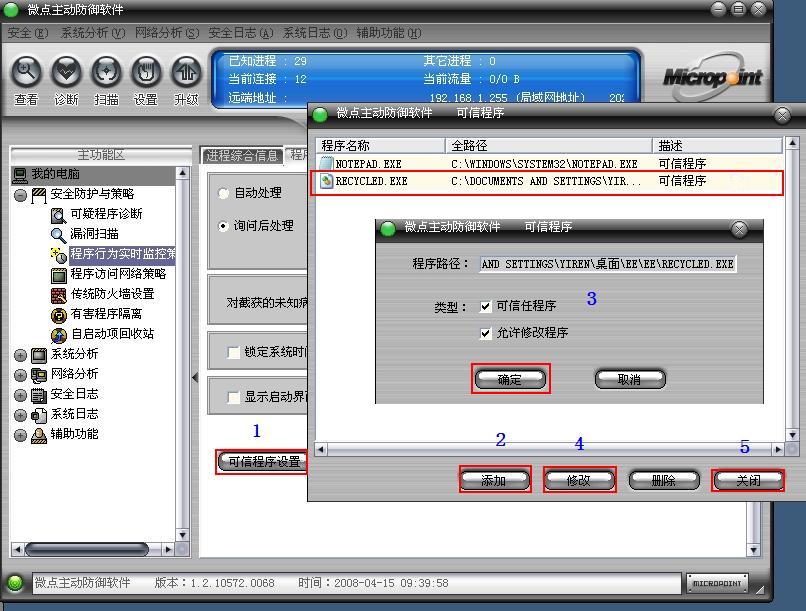Viewport: 806px width, 611px height.
Task: Select 我的电脑 computer icon in tree
Action: 20,175
